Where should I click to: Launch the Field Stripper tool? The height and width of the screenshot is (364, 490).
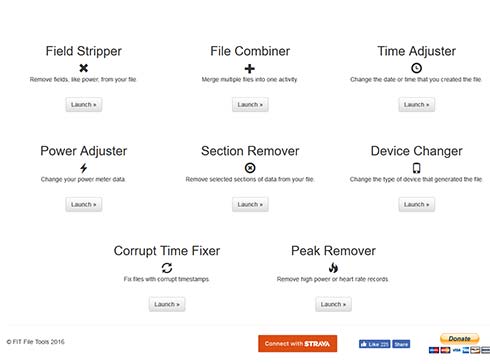pos(84,105)
